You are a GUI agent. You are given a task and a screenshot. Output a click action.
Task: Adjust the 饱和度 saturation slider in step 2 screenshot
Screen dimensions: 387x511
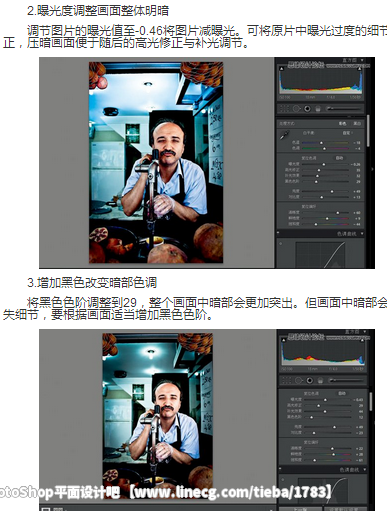click(x=326, y=224)
